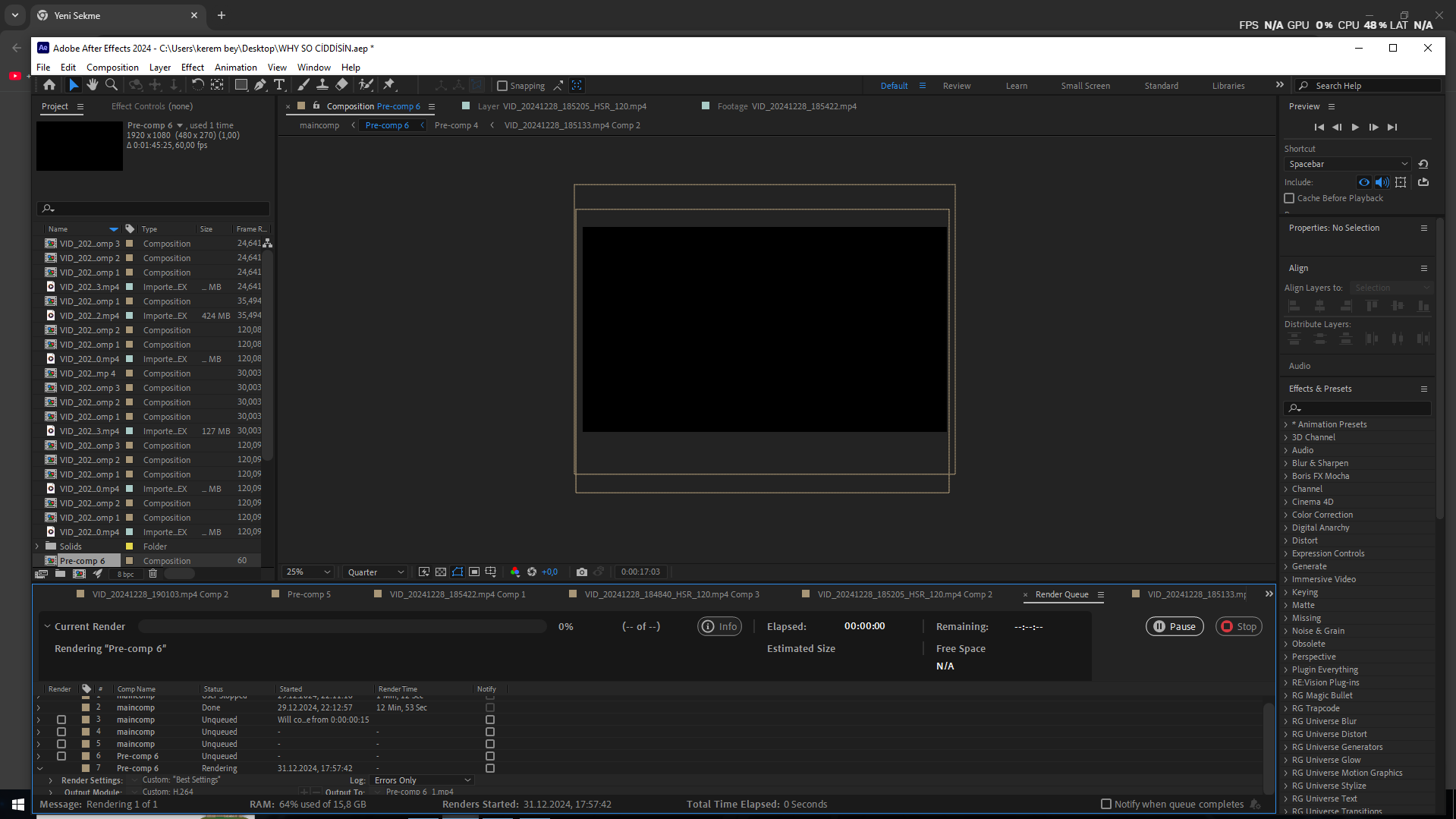The width and height of the screenshot is (1456, 819).
Task: Switch to the Pre-comp 5 timeline tab
Action: 309,594
